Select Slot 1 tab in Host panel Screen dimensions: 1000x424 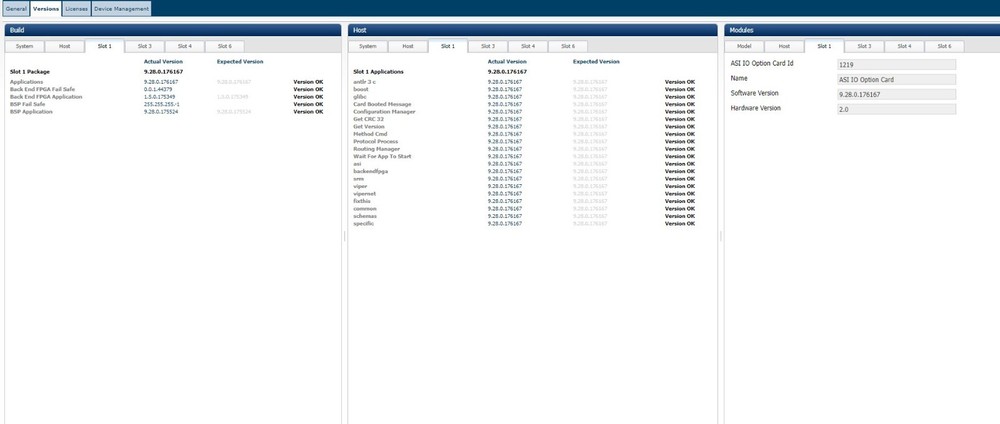coord(448,46)
